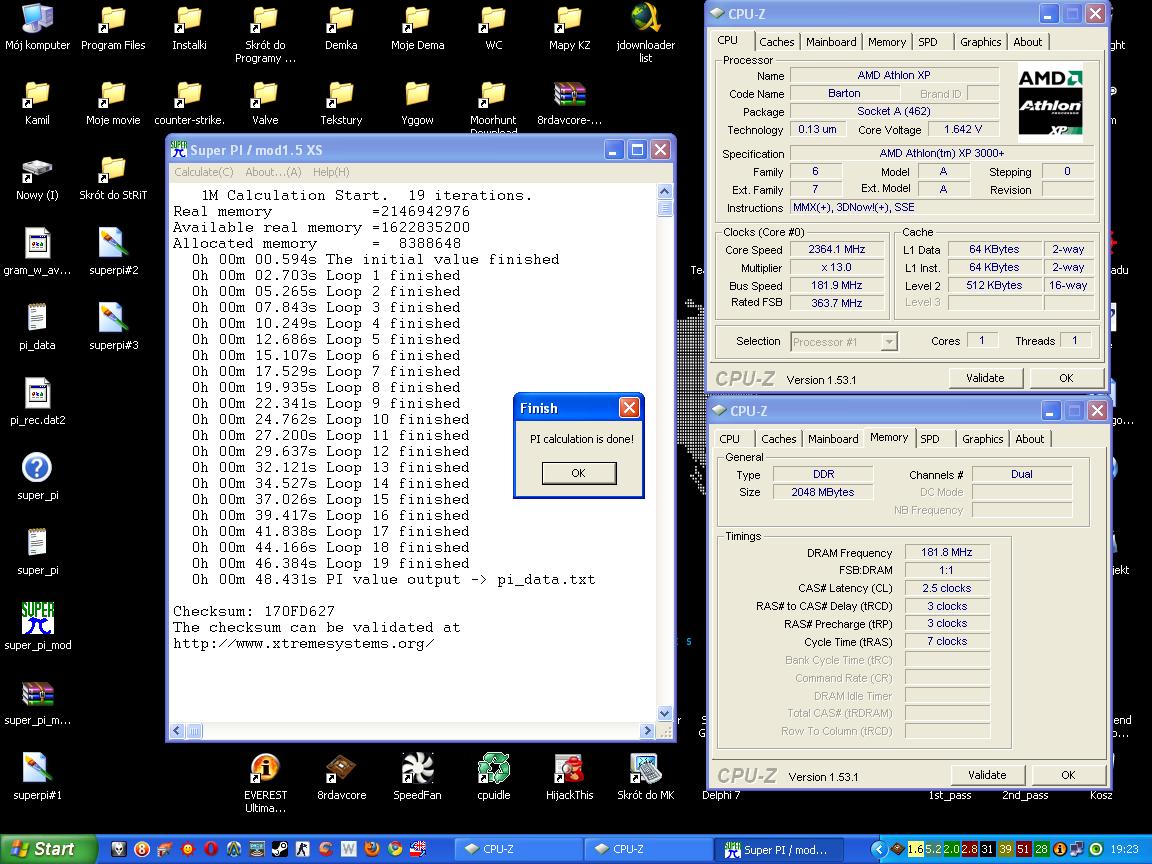Open the Help(H) menu in Super PI
This screenshot has width=1152, height=864.
(x=331, y=172)
